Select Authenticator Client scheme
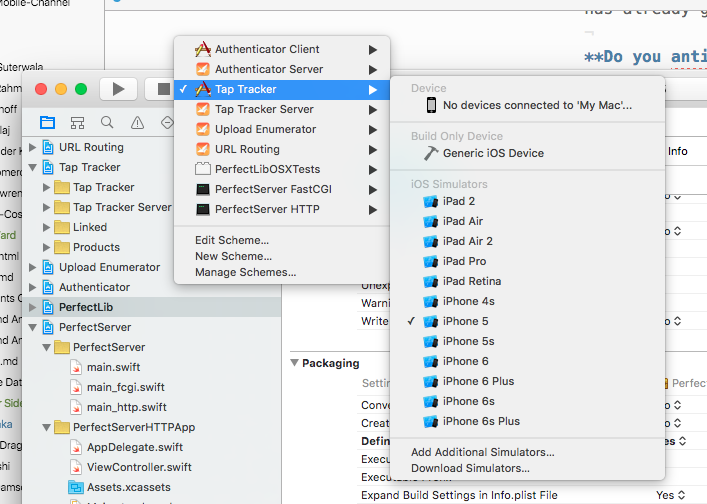 [267, 49]
